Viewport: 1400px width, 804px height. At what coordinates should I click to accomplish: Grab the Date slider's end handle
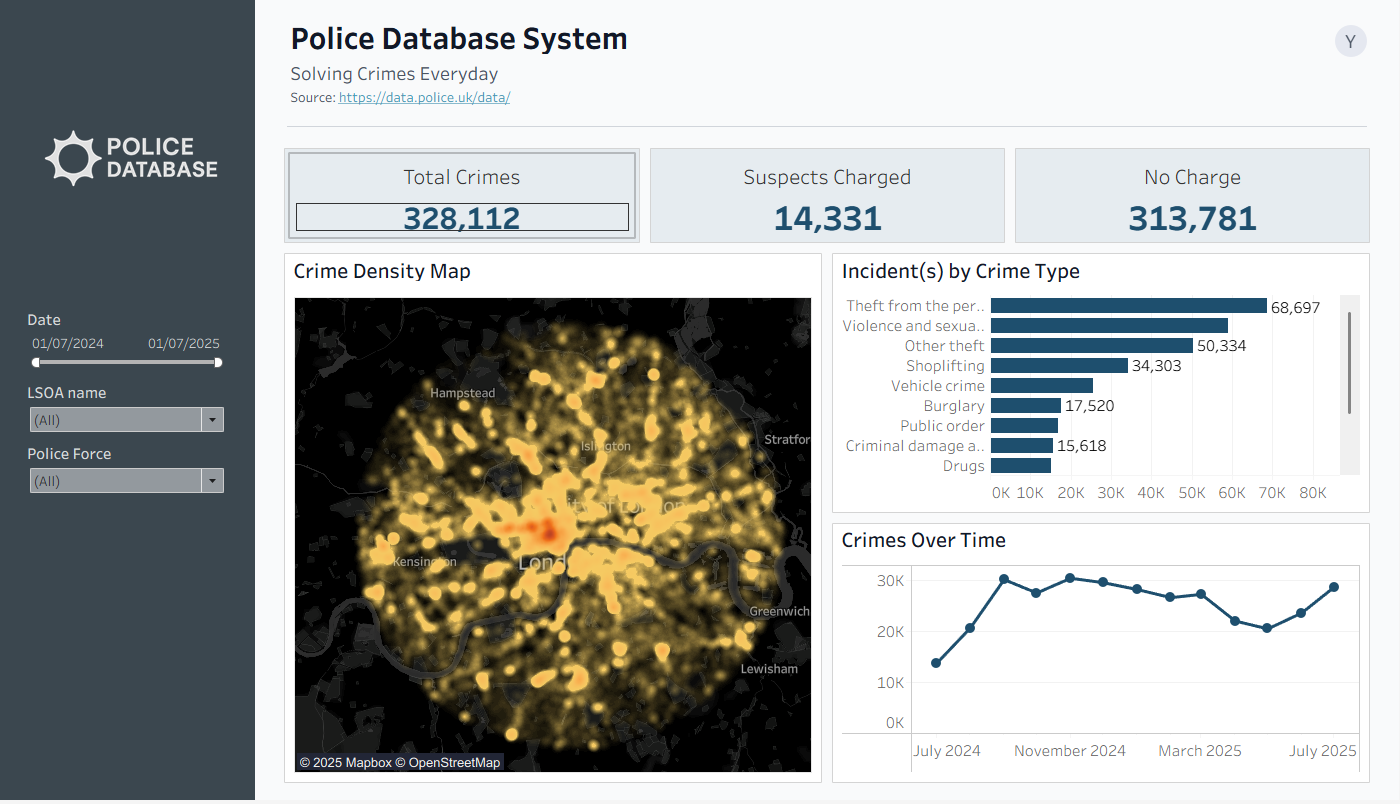218,362
